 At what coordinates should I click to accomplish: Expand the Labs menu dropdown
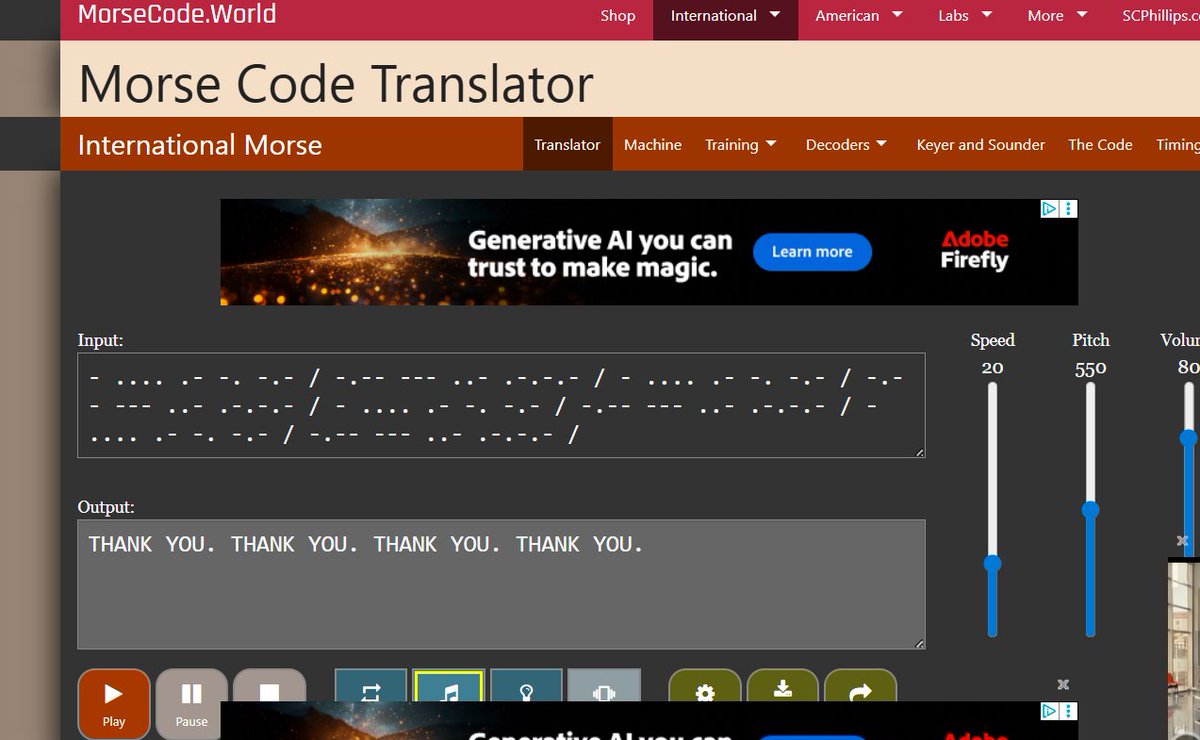pos(965,16)
